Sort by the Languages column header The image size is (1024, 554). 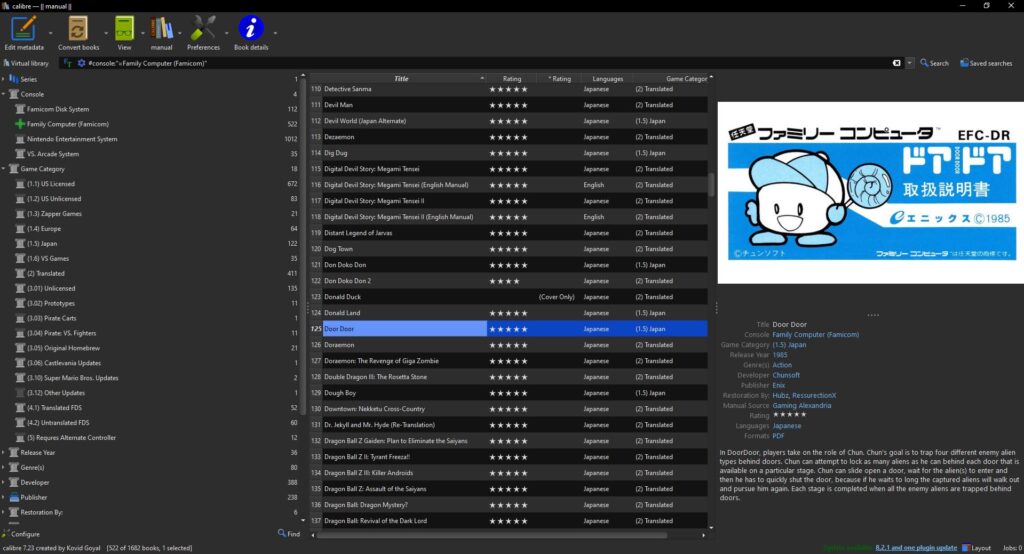(607, 78)
